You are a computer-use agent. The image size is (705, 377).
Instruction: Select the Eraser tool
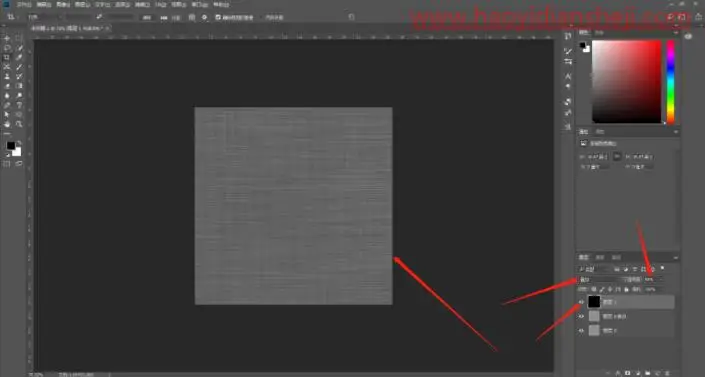pyautogui.click(x=7, y=86)
